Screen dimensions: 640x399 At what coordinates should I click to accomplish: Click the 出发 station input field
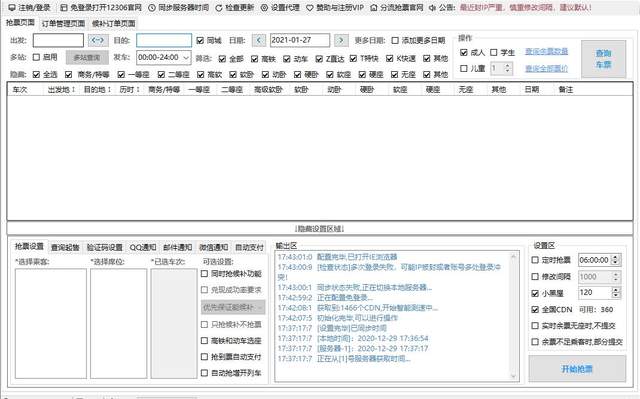(58, 40)
